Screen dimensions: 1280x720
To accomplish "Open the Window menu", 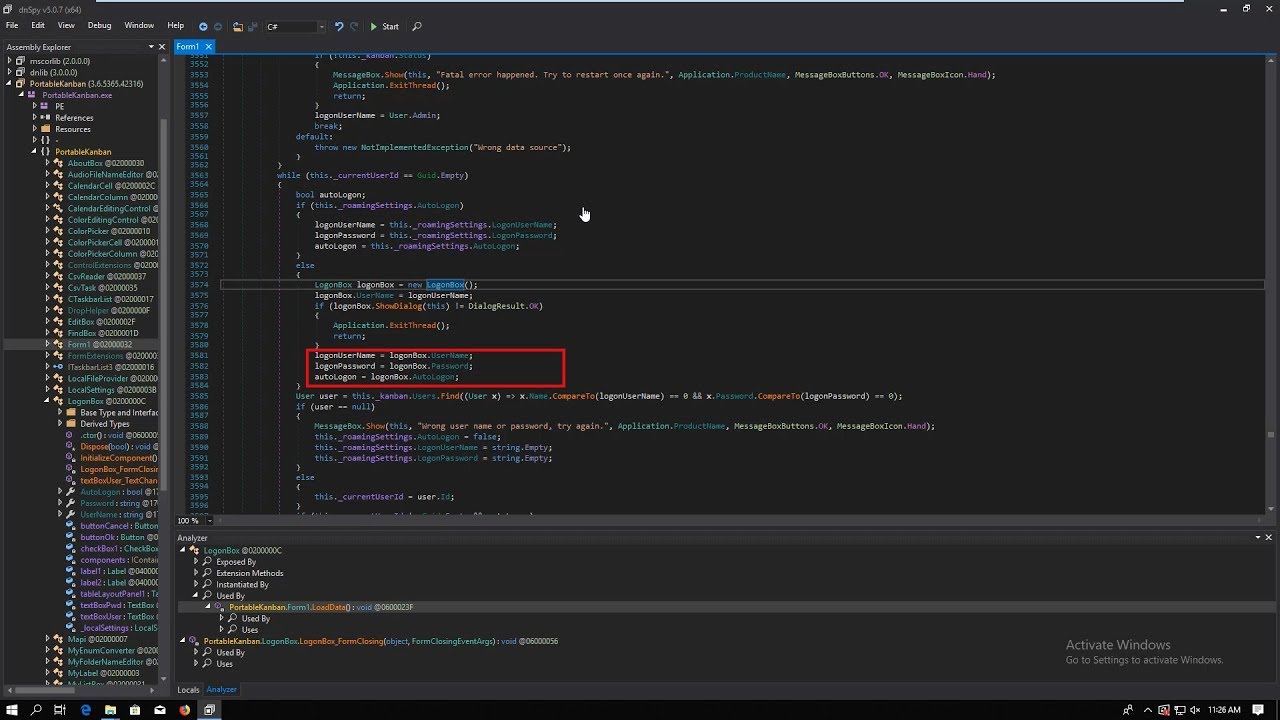I will click(x=139, y=25).
